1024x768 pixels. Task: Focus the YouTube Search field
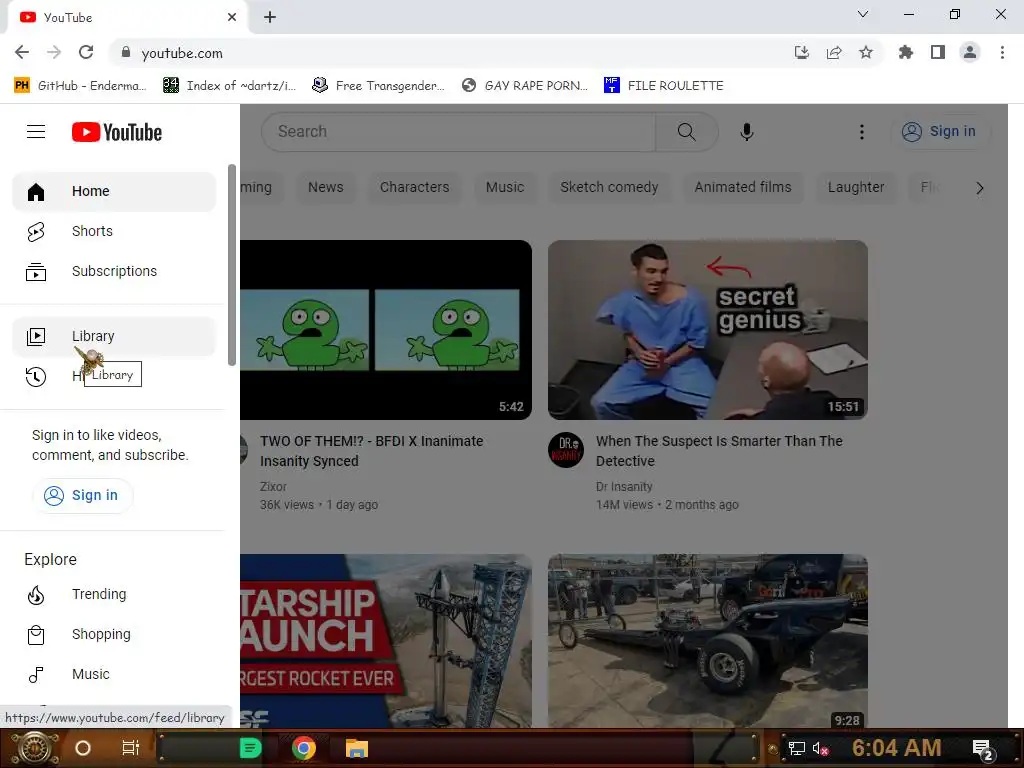[458, 132]
